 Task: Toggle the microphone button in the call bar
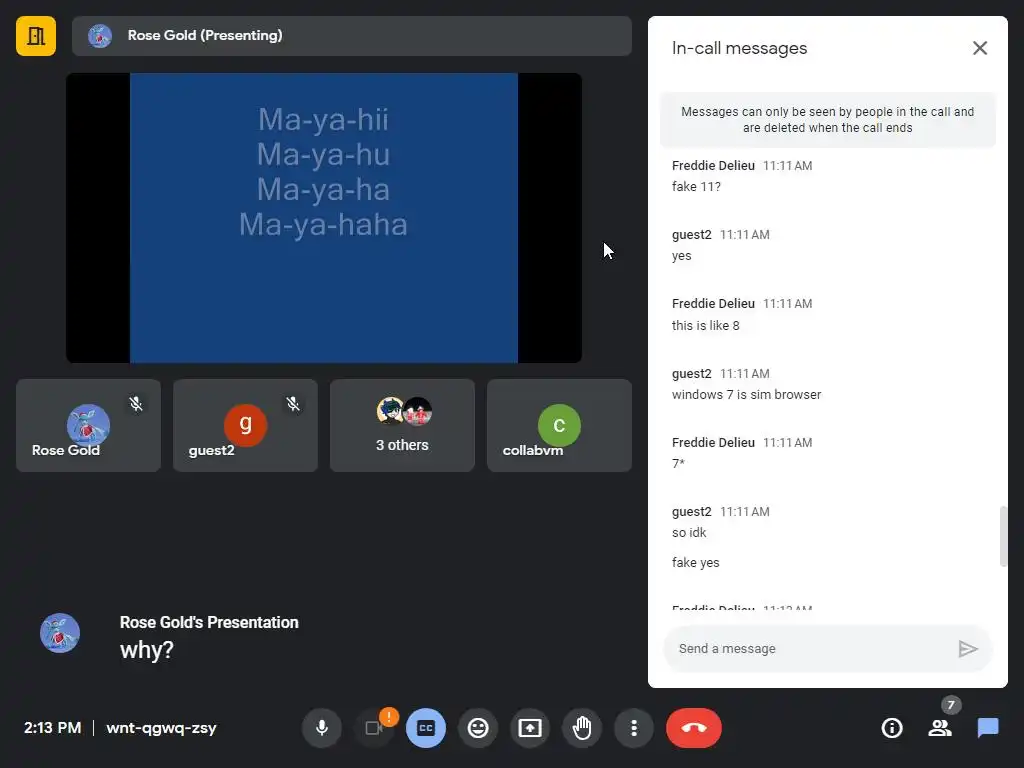(321, 728)
